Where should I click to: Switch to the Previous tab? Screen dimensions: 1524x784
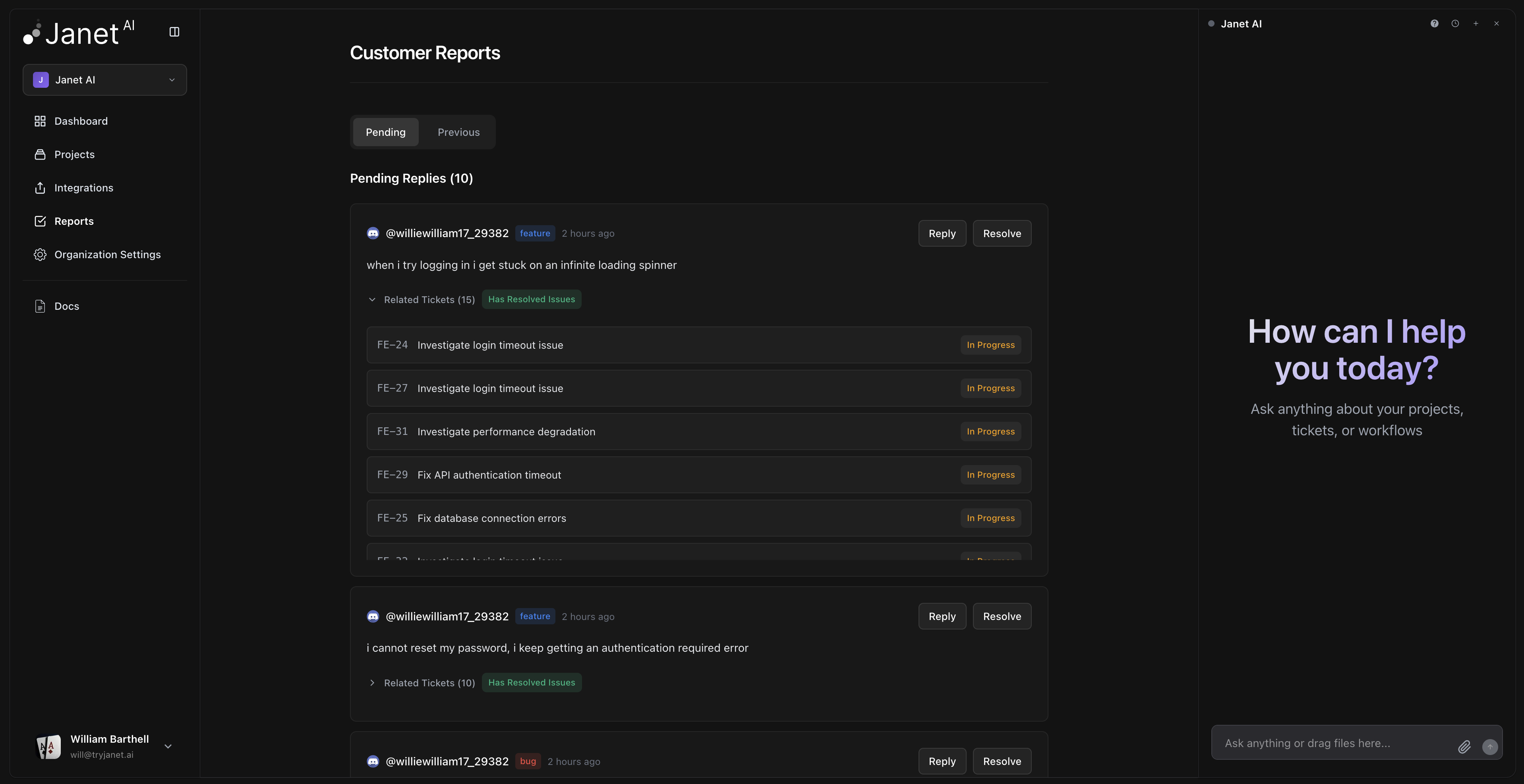tap(458, 132)
